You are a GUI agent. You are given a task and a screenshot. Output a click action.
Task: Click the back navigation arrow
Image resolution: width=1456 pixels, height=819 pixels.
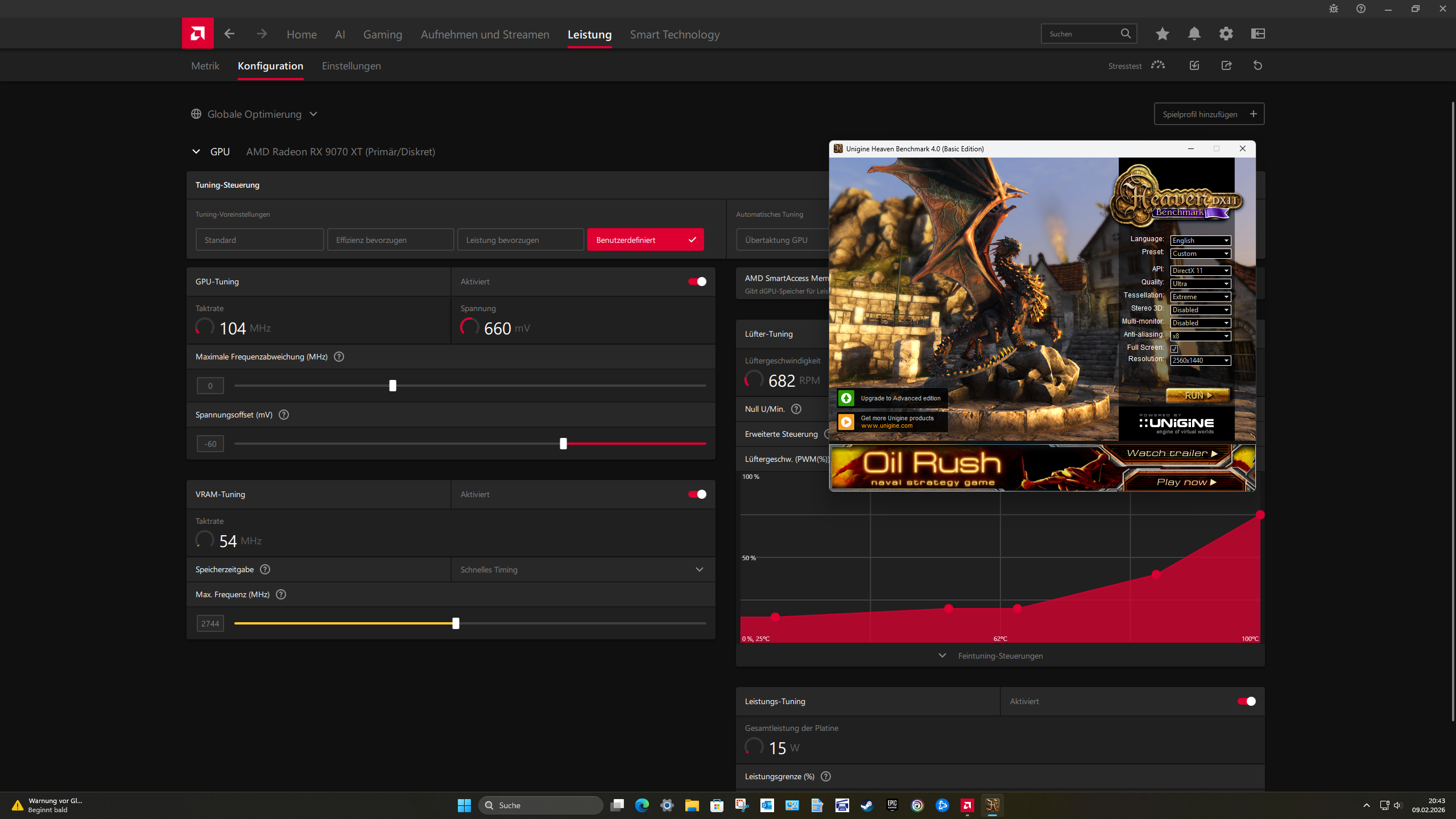(x=229, y=34)
